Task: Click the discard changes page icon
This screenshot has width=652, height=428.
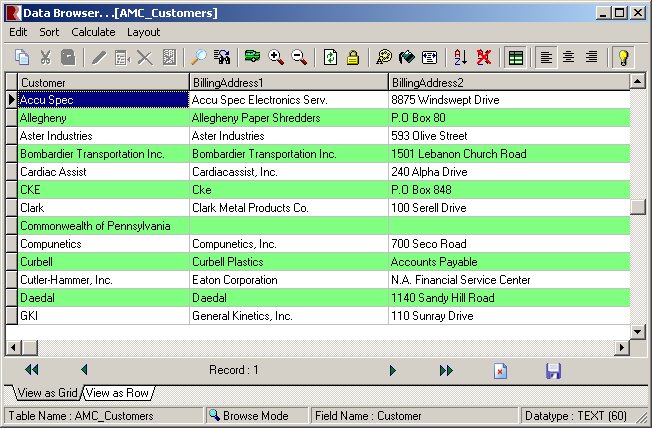Action: click(500, 371)
